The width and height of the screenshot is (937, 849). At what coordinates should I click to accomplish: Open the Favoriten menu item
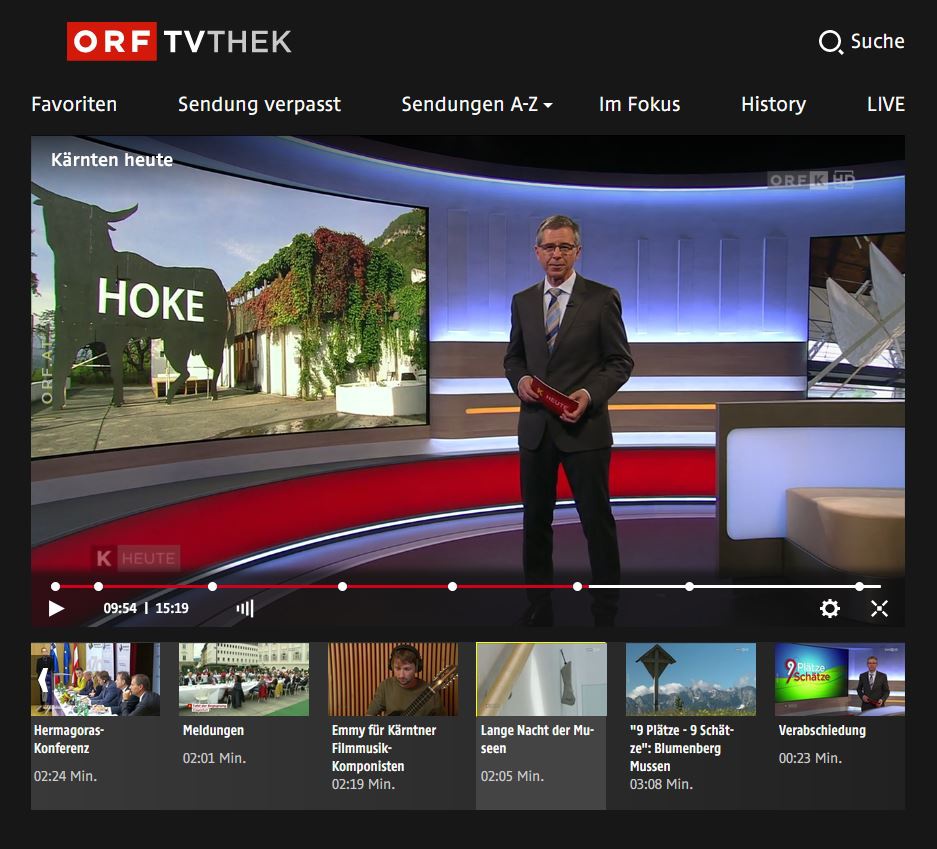pyautogui.click(x=74, y=104)
